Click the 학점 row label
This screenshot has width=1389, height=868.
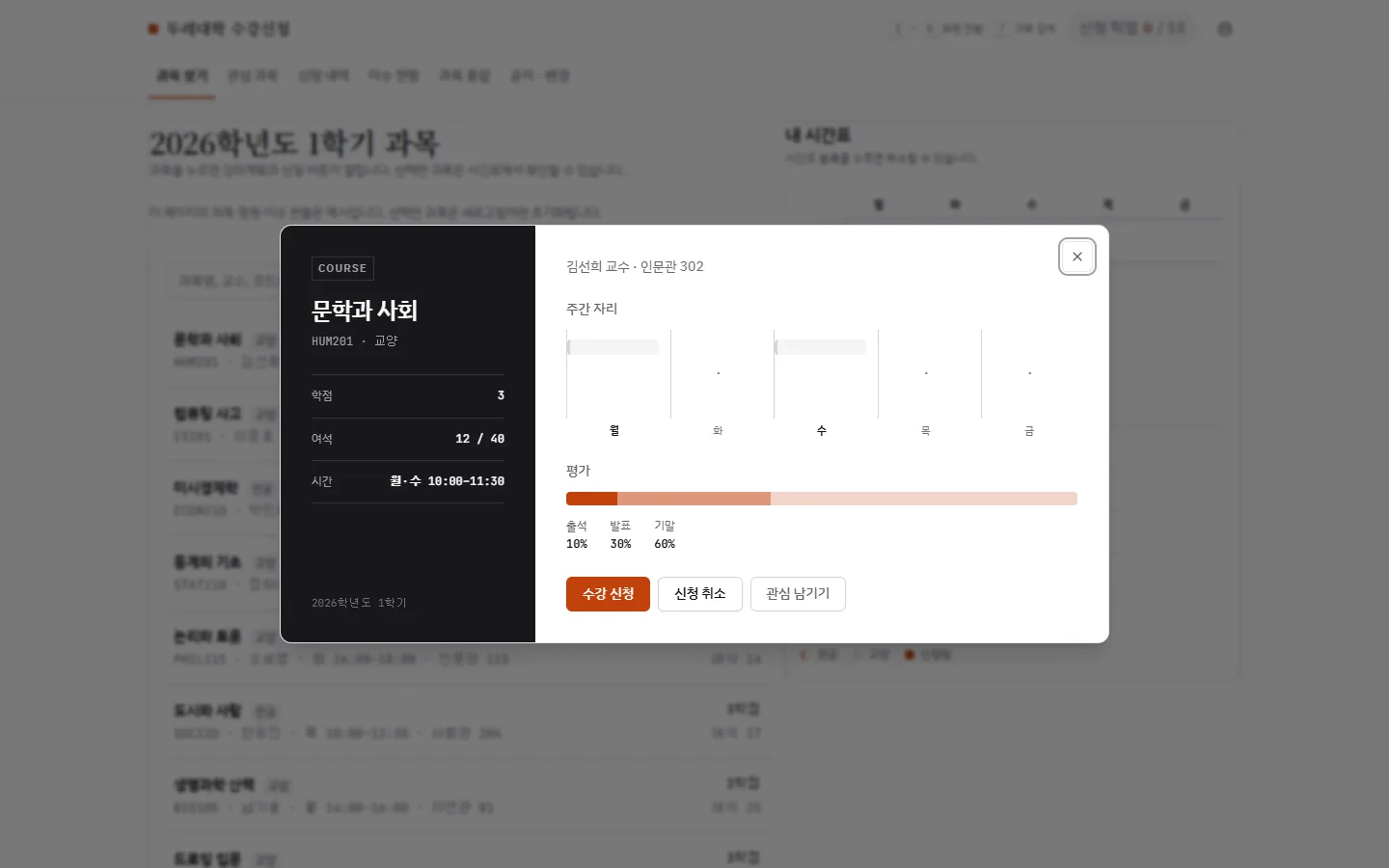coord(322,395)
